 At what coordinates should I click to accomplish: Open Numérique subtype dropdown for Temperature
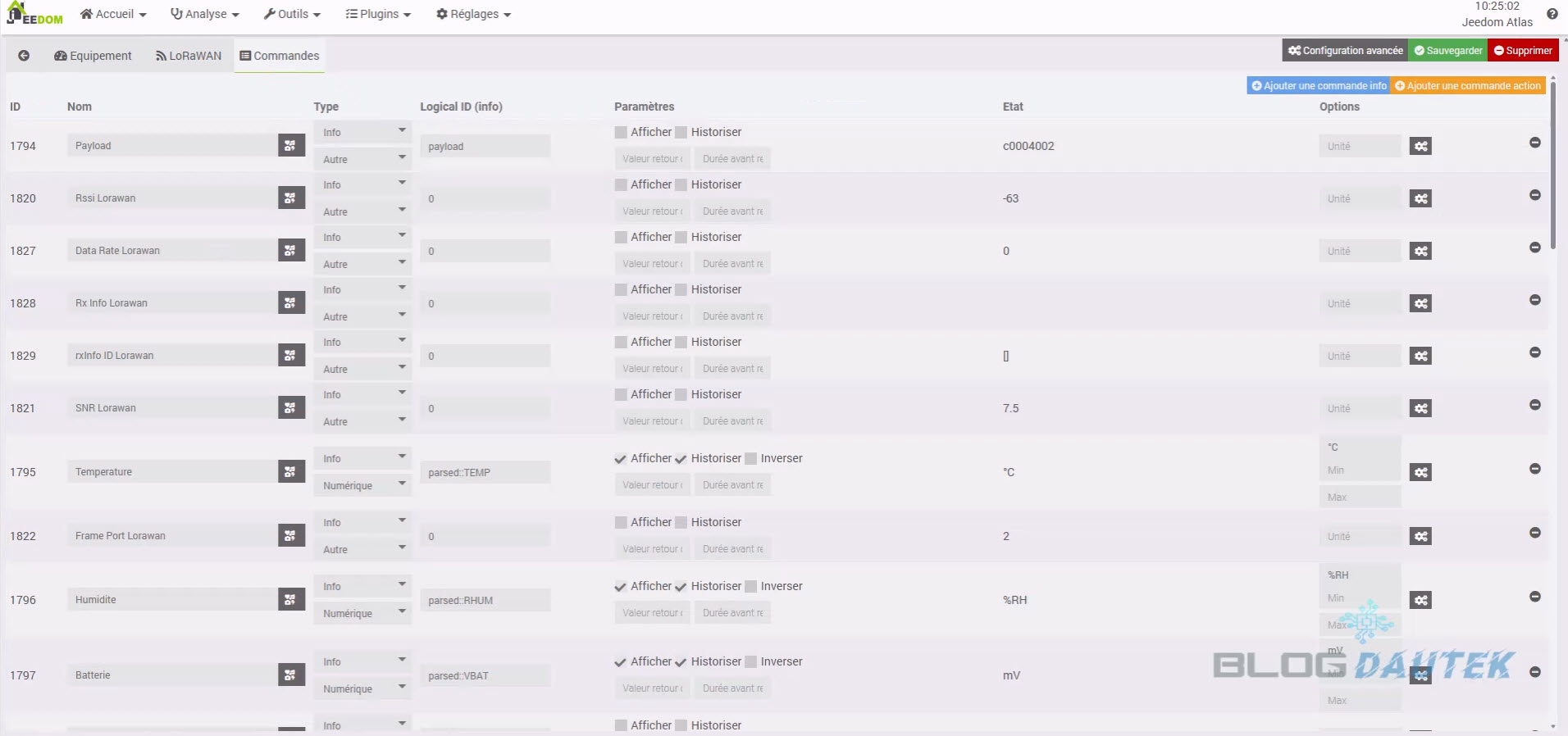point(362,485)
